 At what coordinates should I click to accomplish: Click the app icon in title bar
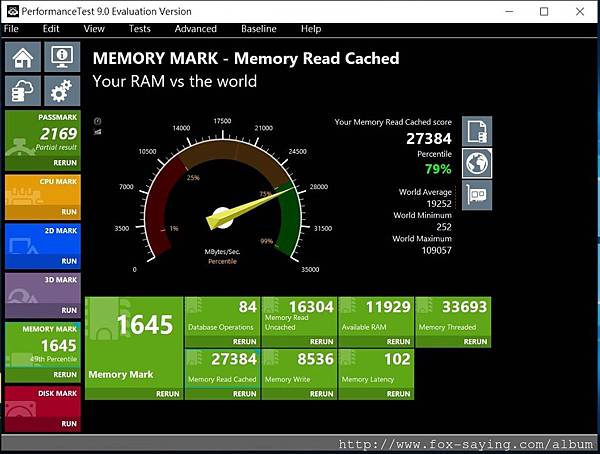click(x=13, y=11)
